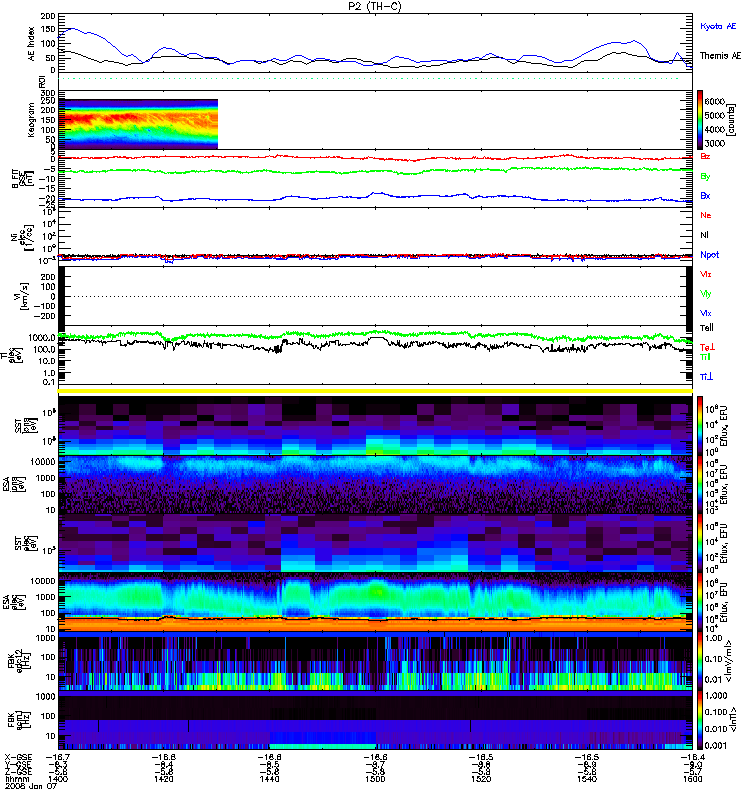The image size is (750, 800).
Task: Click the hhmm row label
Action: coord(15,779)
